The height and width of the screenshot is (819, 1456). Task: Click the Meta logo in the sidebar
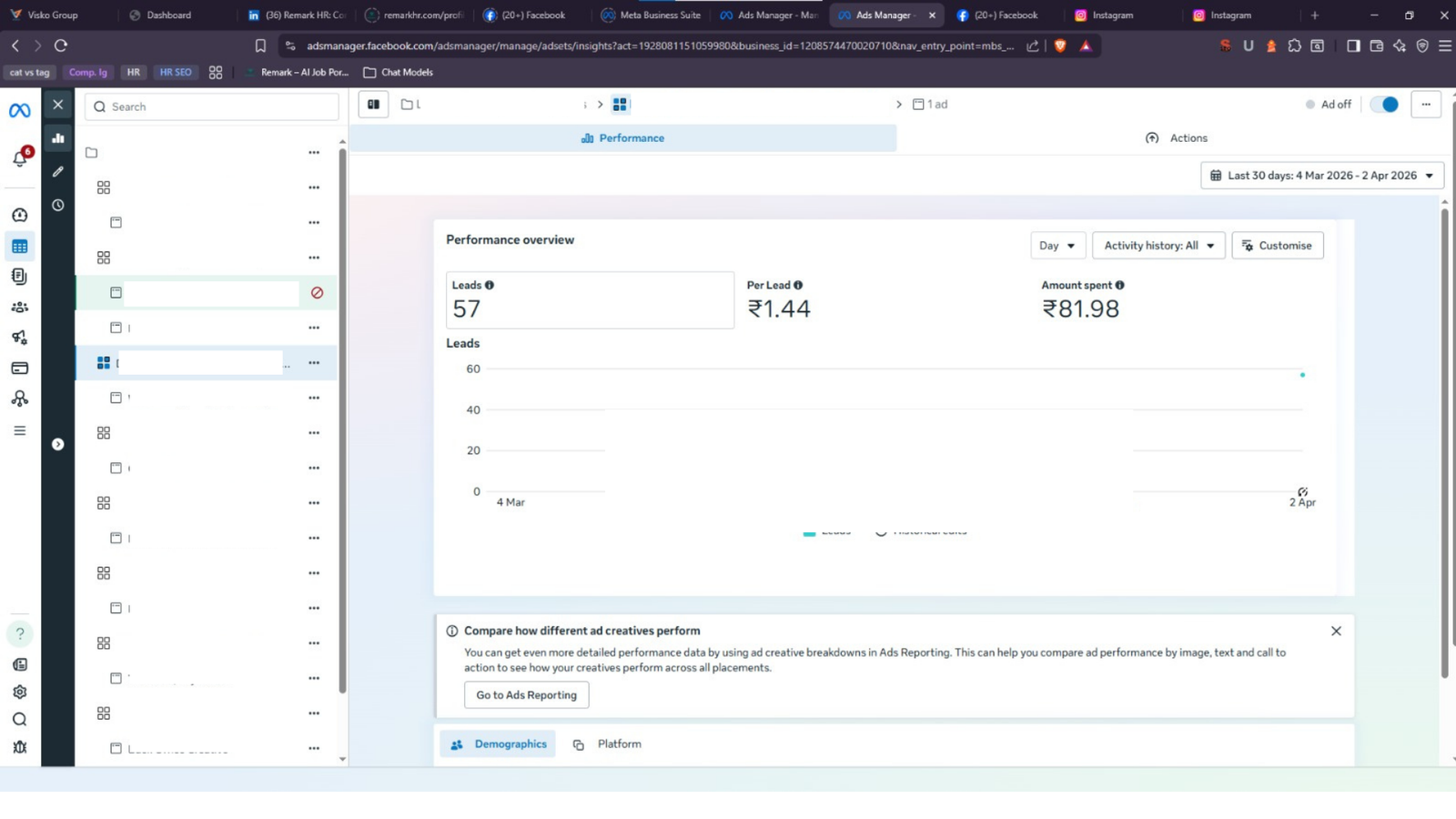(x=20, y=110)
